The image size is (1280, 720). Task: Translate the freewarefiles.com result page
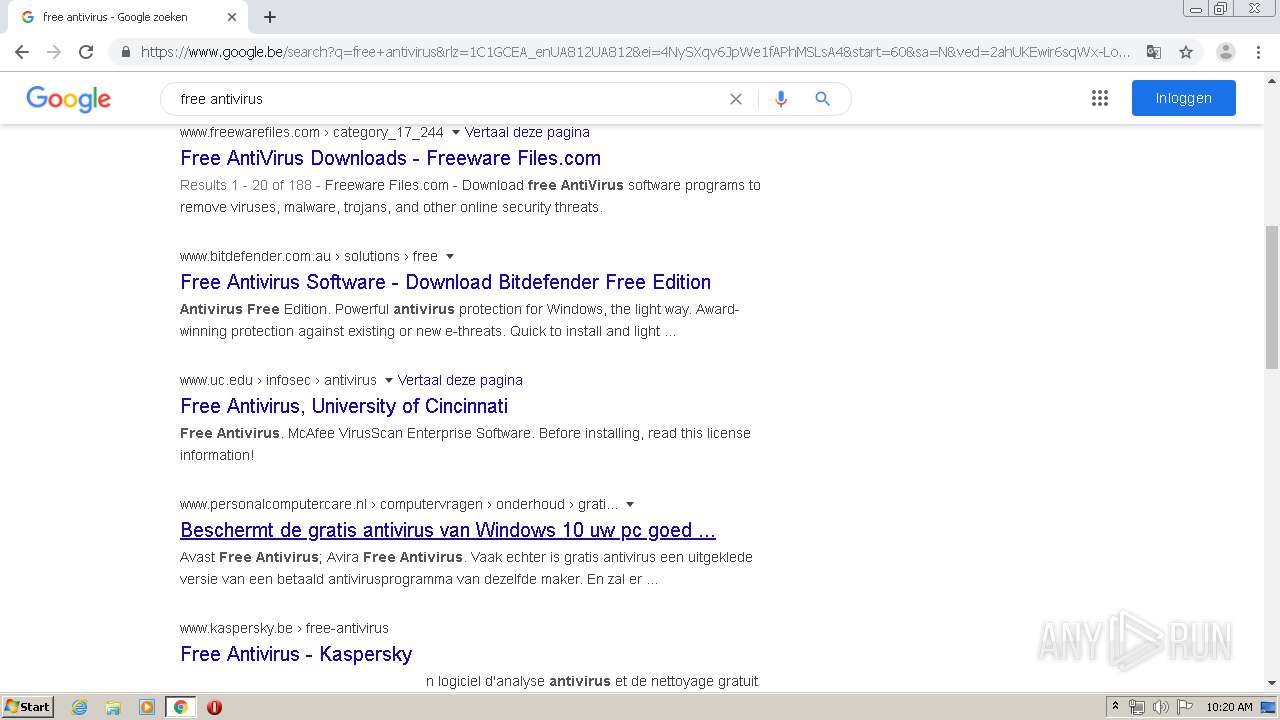pos(527,132)
